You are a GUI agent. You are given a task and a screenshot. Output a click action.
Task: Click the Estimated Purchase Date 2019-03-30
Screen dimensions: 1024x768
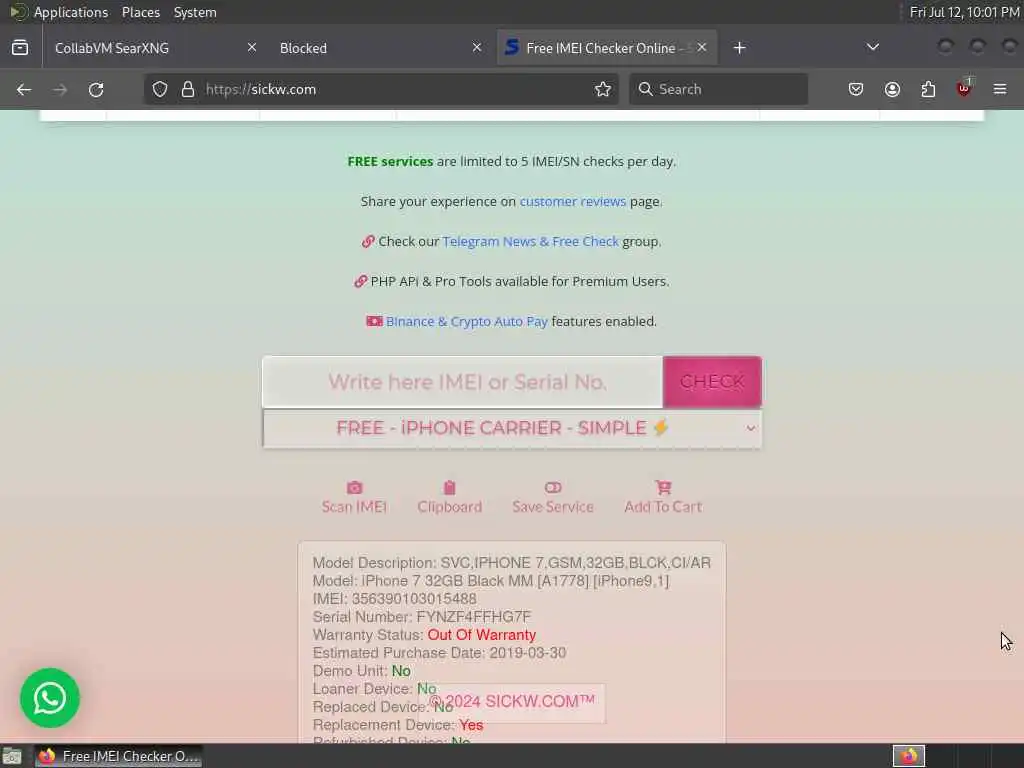point(440,653)
